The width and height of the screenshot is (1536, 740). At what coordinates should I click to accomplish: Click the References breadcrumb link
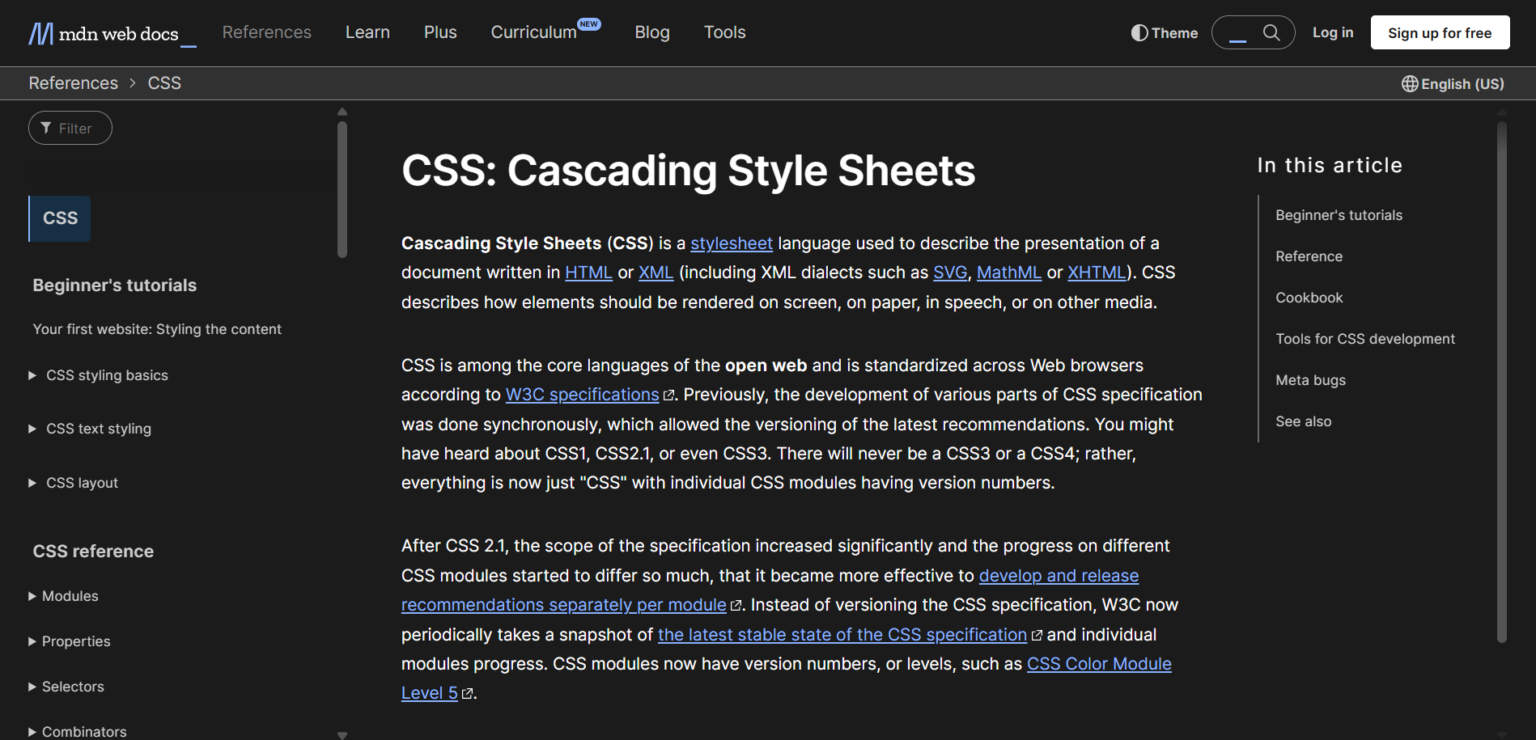coord(73,83)
